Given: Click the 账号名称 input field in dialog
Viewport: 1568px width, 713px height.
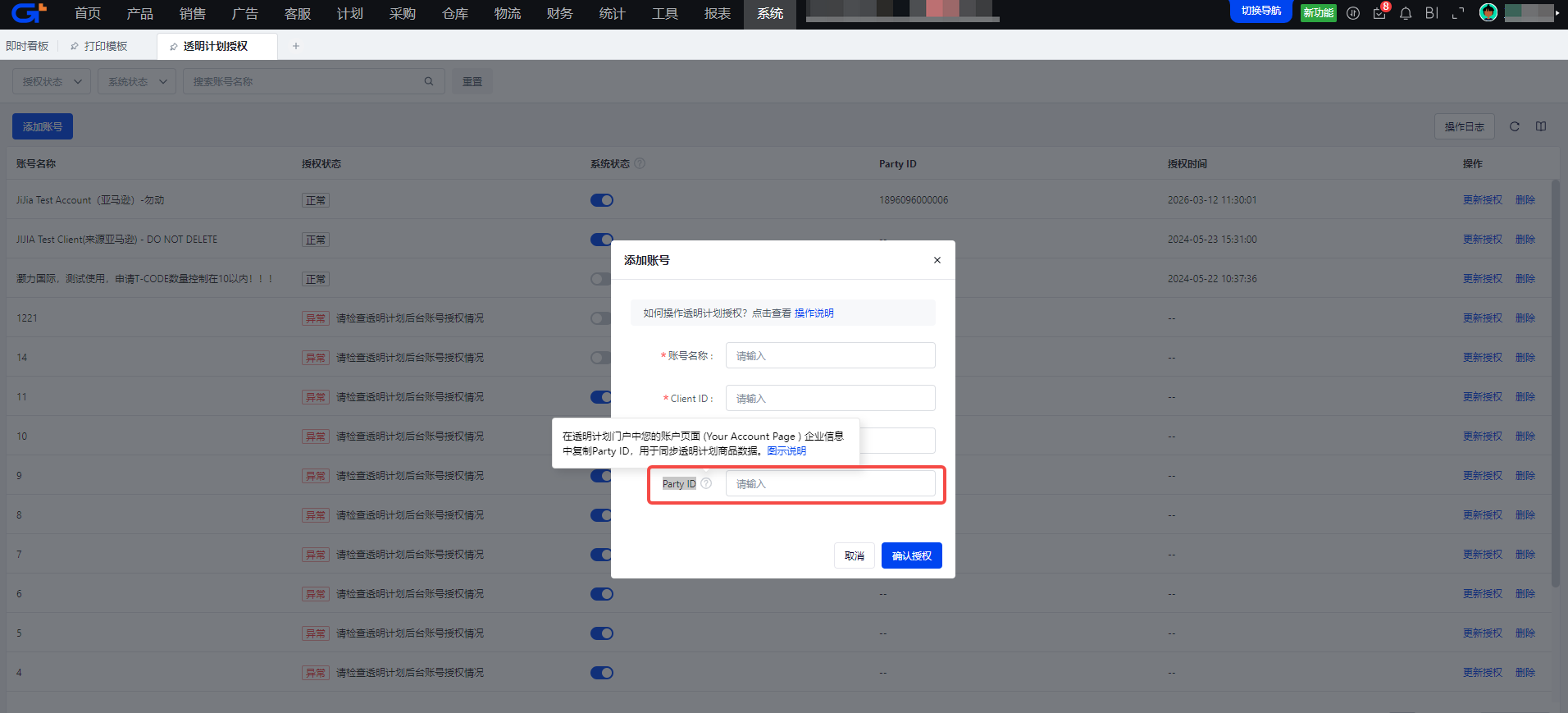Looking at the screenshot, I should [830, 355].
